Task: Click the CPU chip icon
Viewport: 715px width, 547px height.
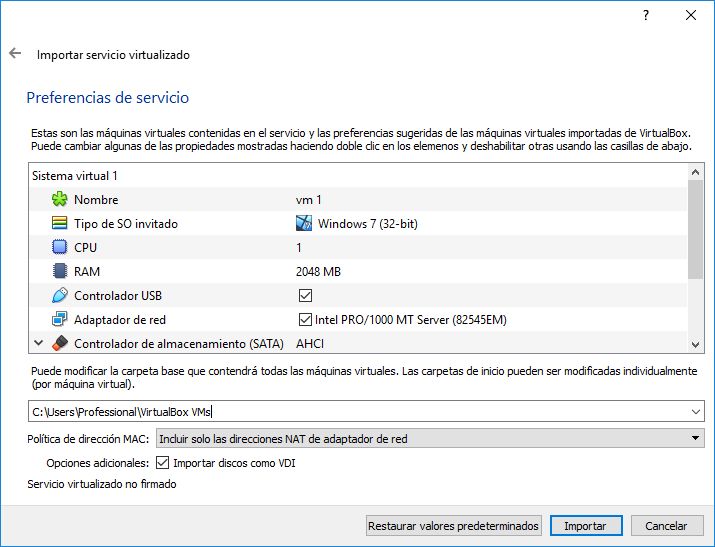Action: click(x=59, y=247)
